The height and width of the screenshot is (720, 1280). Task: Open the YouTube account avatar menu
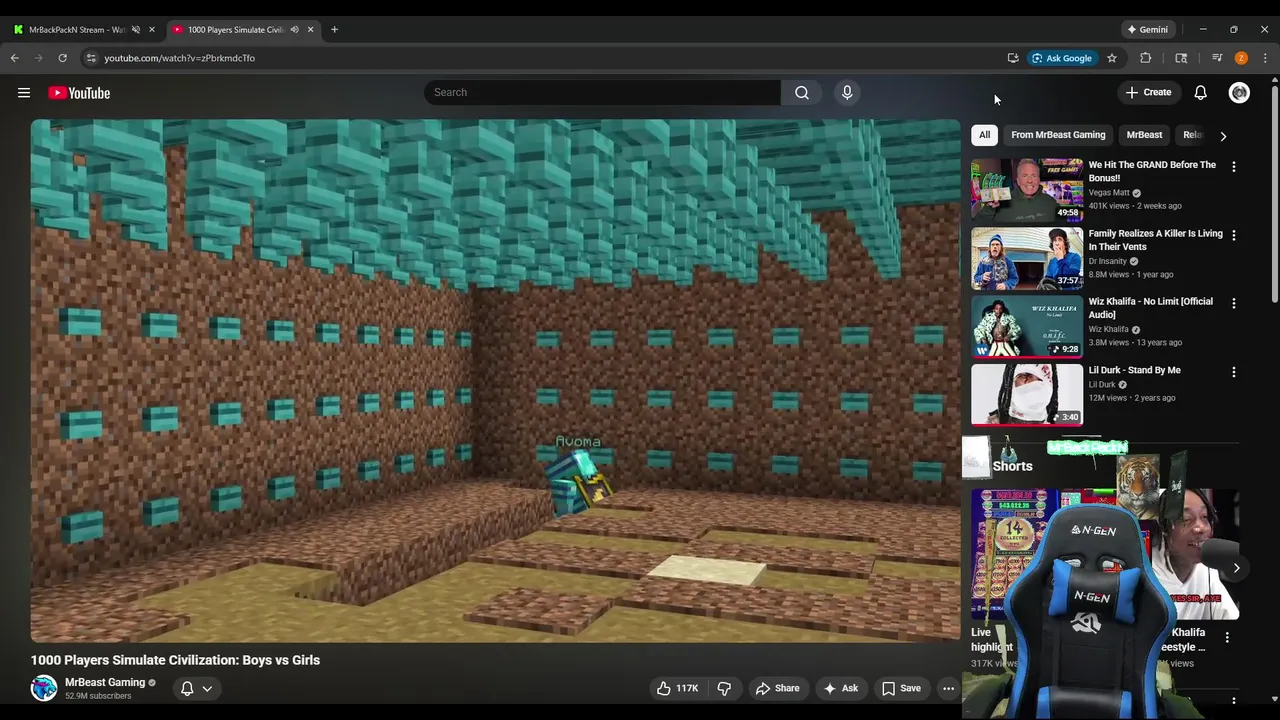click(1239, 93)
